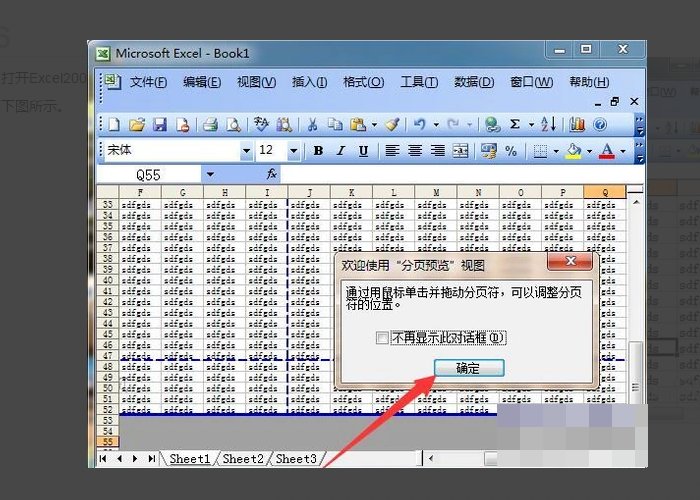Viewport: 700px width, 500px height.
Task: Select column header Q
Action: [605, 192]
